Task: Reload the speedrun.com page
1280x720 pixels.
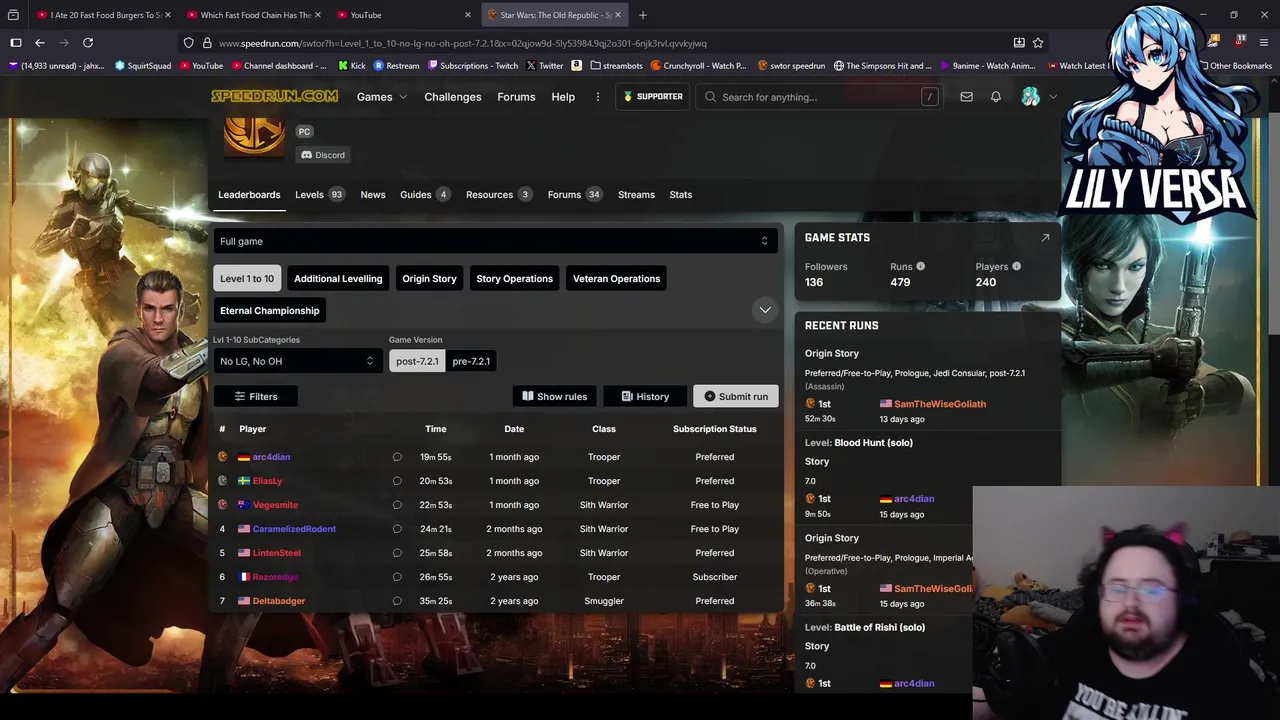Action: pyautogui.click(x=88, y=43)
